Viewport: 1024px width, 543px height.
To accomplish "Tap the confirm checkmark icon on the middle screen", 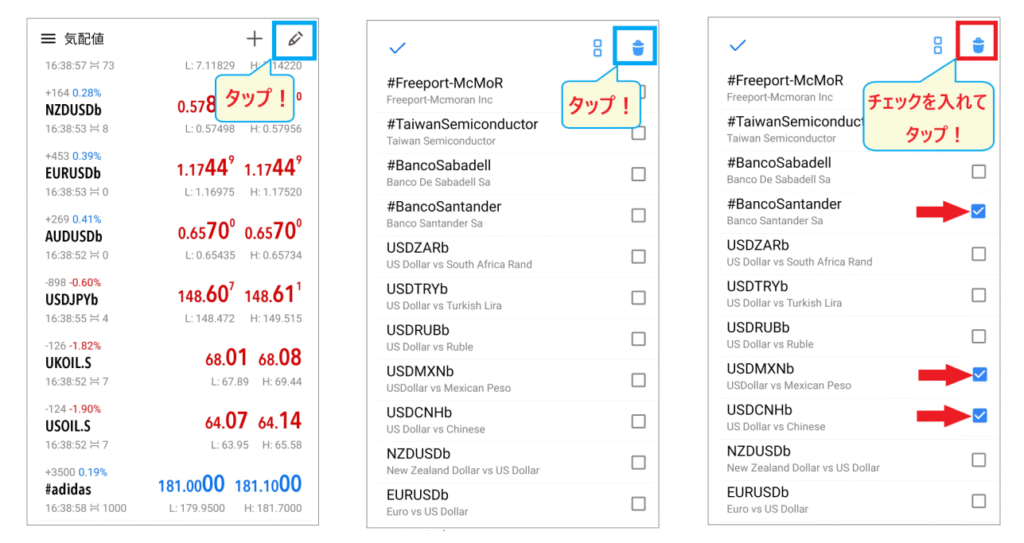I will (x=397, y=46).
